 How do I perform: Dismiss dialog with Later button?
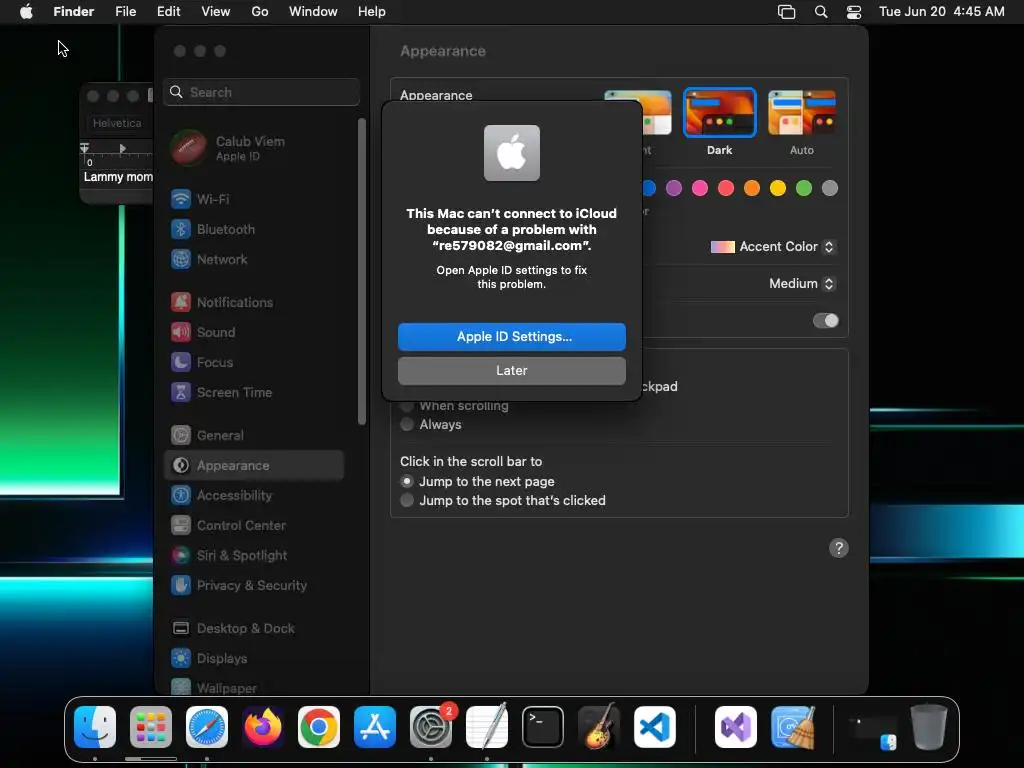(512, 371)
